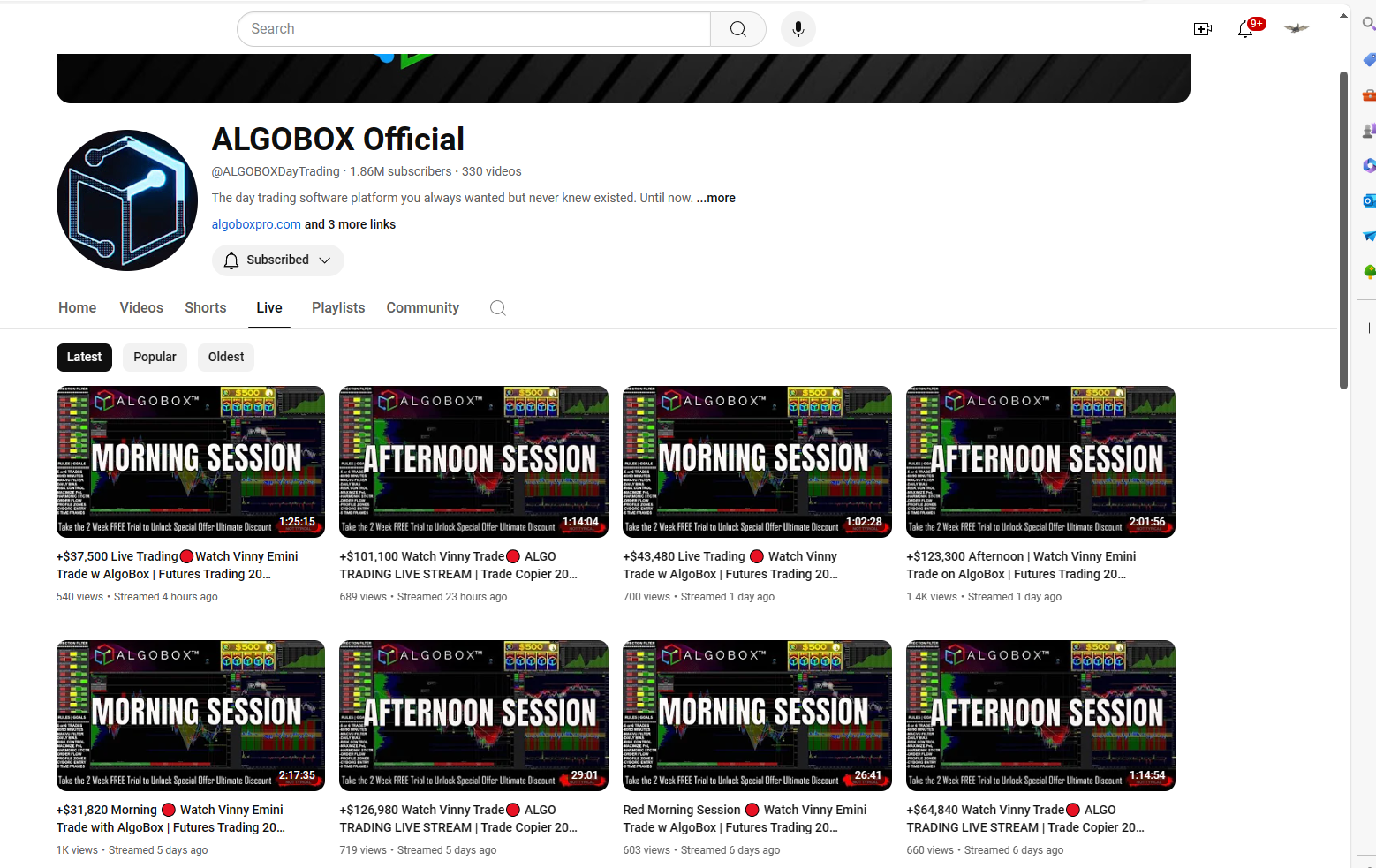
Task: Open '+$126,980 Watch Vinny Trade' video title
Action: [x=458, y=819]
